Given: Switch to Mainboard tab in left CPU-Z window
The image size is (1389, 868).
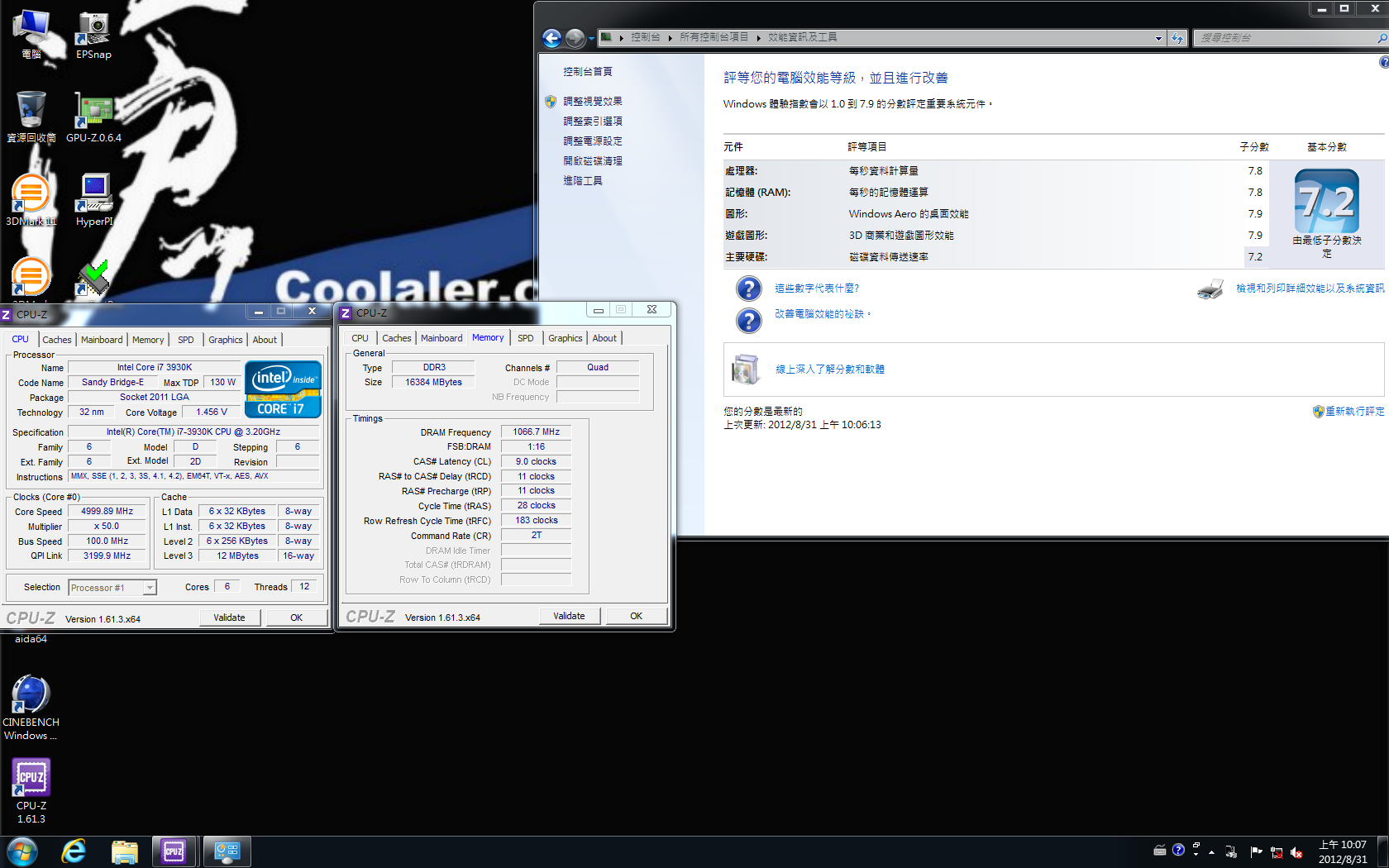Looking at the screenshot, I should pos(102,340).
